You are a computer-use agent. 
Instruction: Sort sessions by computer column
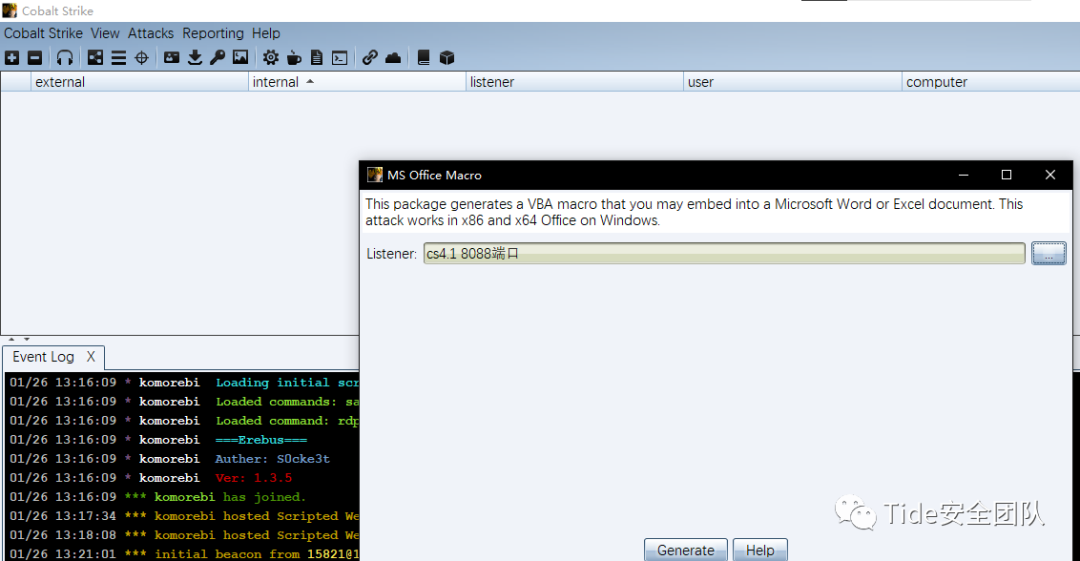pyautogui.click(x=990, y=82)
